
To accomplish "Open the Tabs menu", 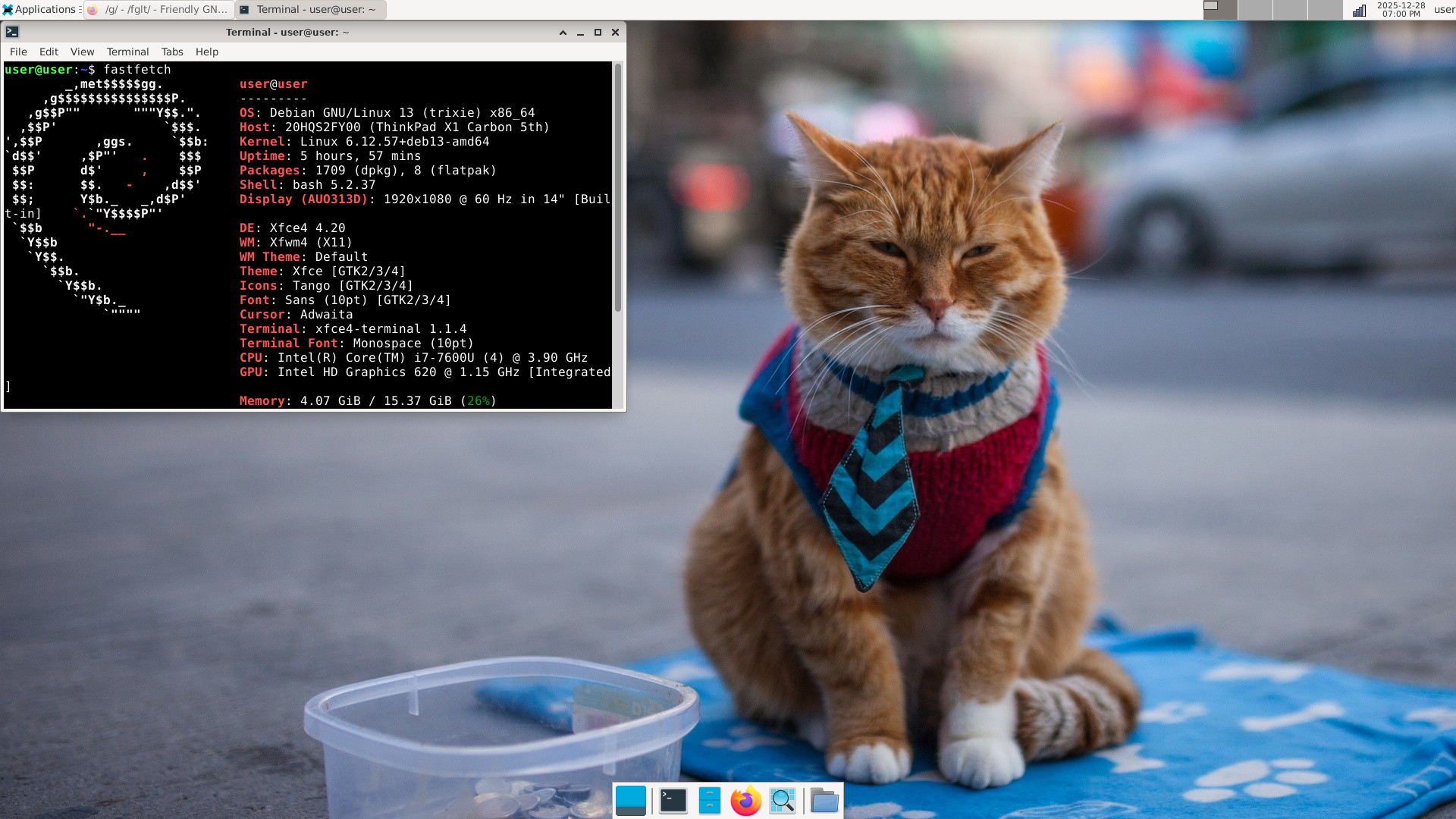I will coord(172,52).
